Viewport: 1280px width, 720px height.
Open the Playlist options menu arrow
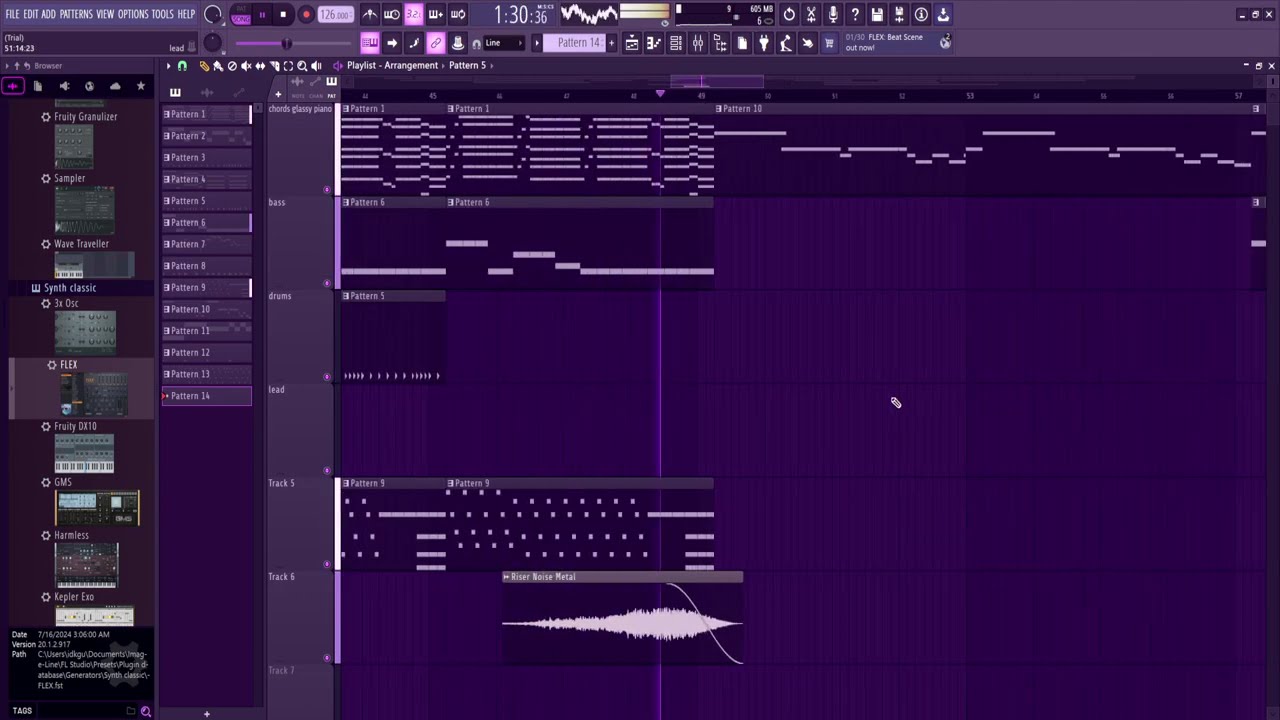pyautogui.click(x=168, y=66)
